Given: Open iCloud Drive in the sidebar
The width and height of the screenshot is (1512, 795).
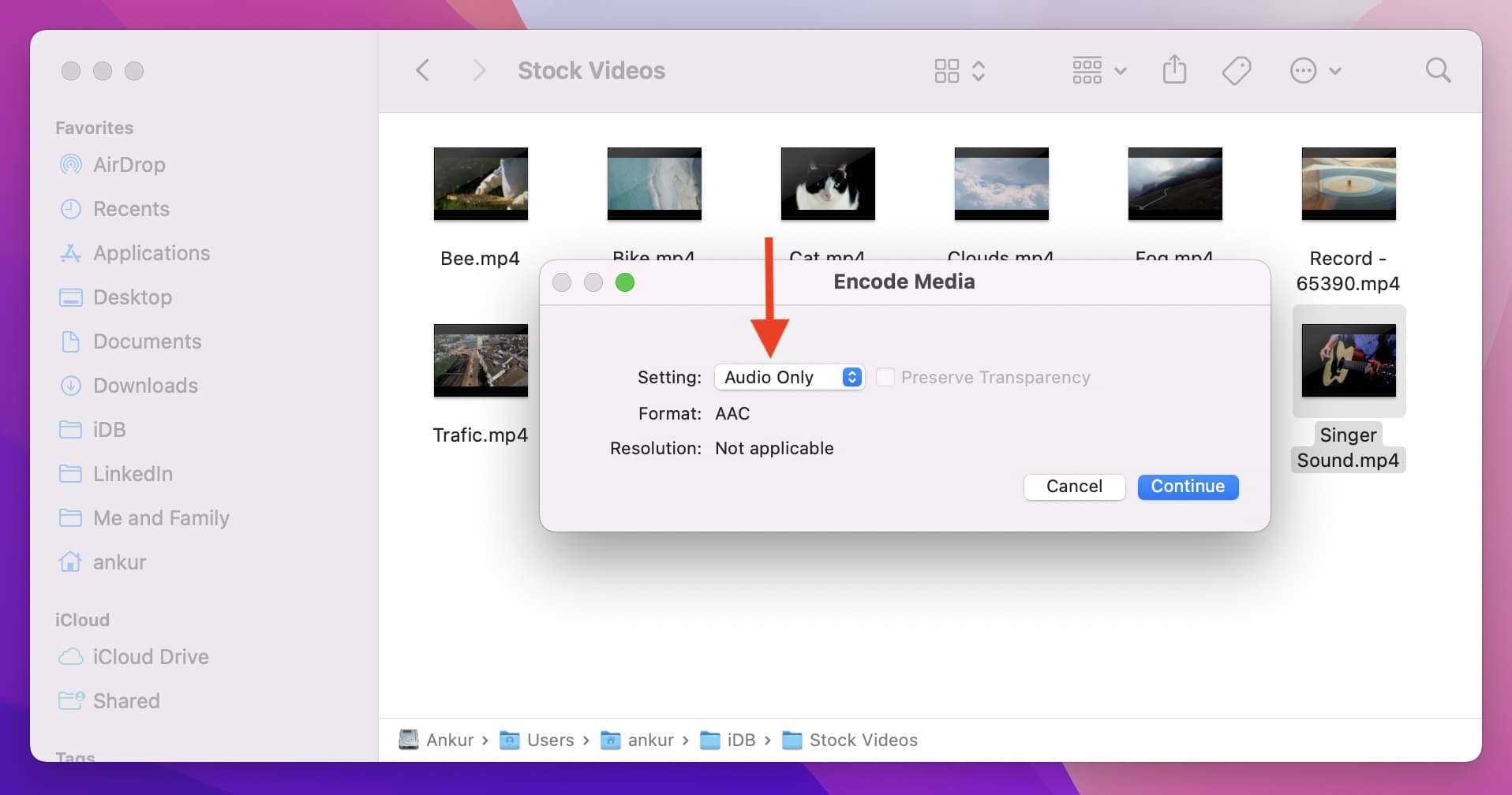Looking at the screenshot, I should click(150, 657).
